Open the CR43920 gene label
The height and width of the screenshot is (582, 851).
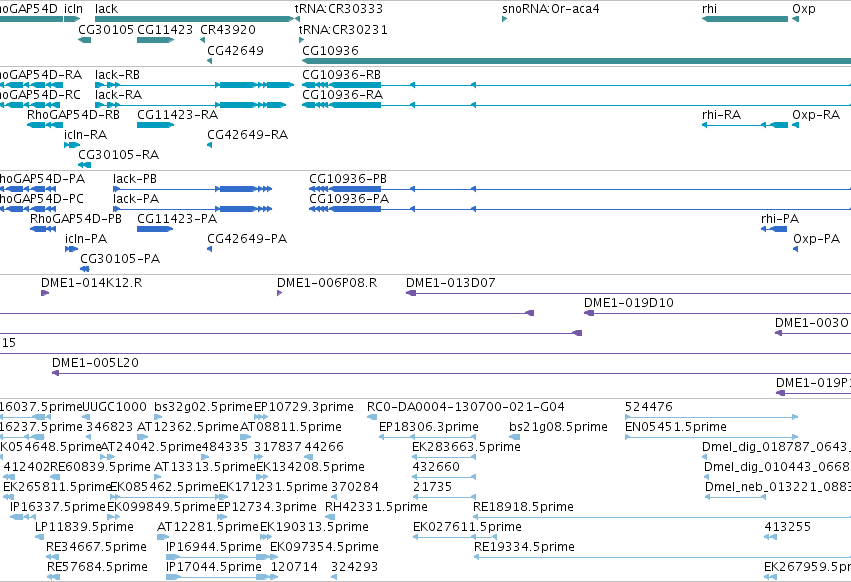pos(228,29)
